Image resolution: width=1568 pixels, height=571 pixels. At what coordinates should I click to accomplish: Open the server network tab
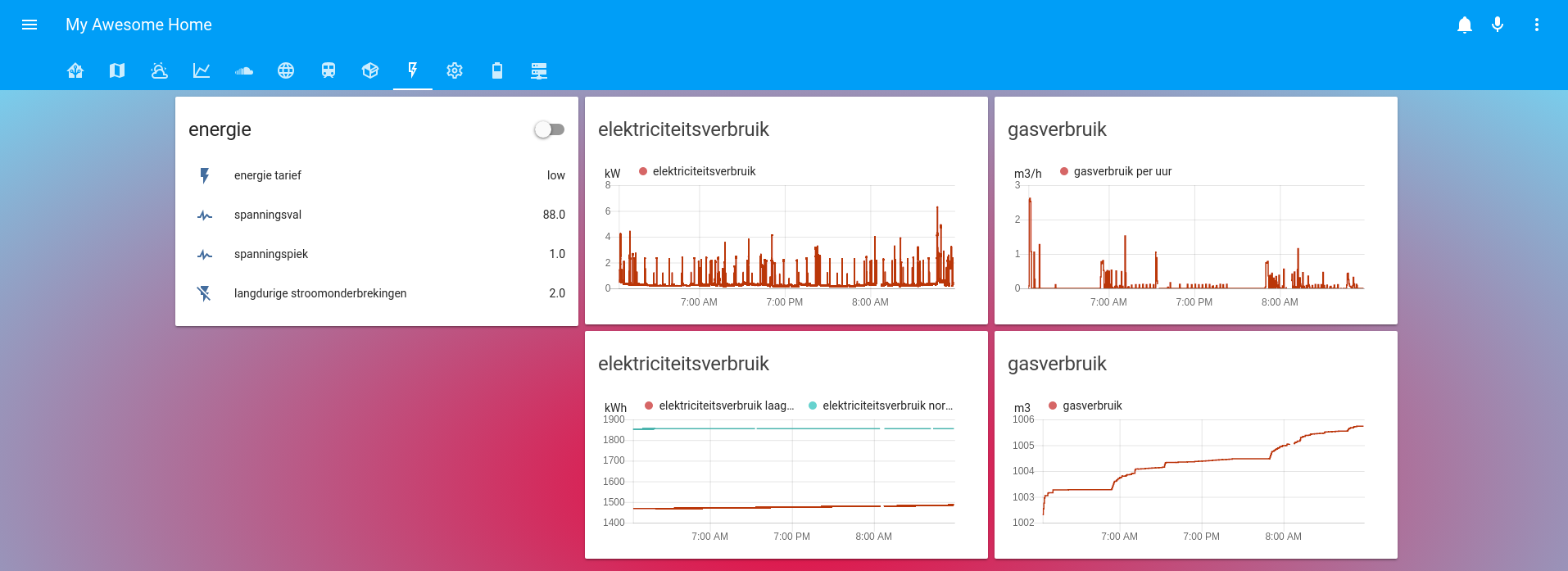[x=539, y=70]
